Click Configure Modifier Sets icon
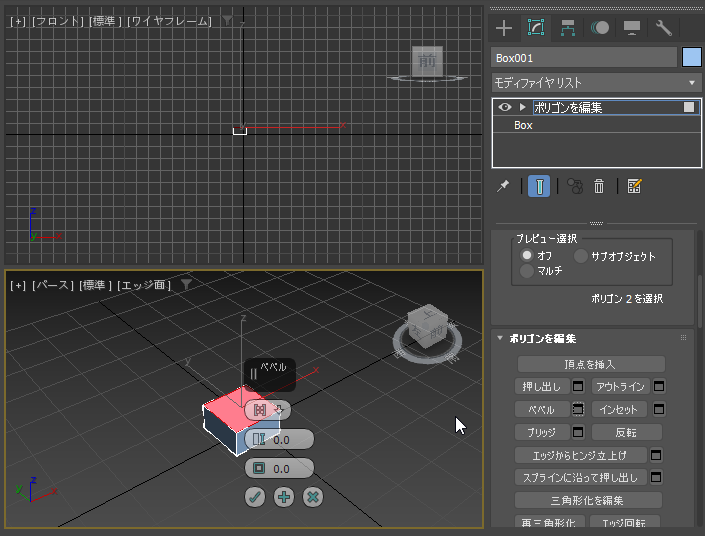 tap(634, 186)
